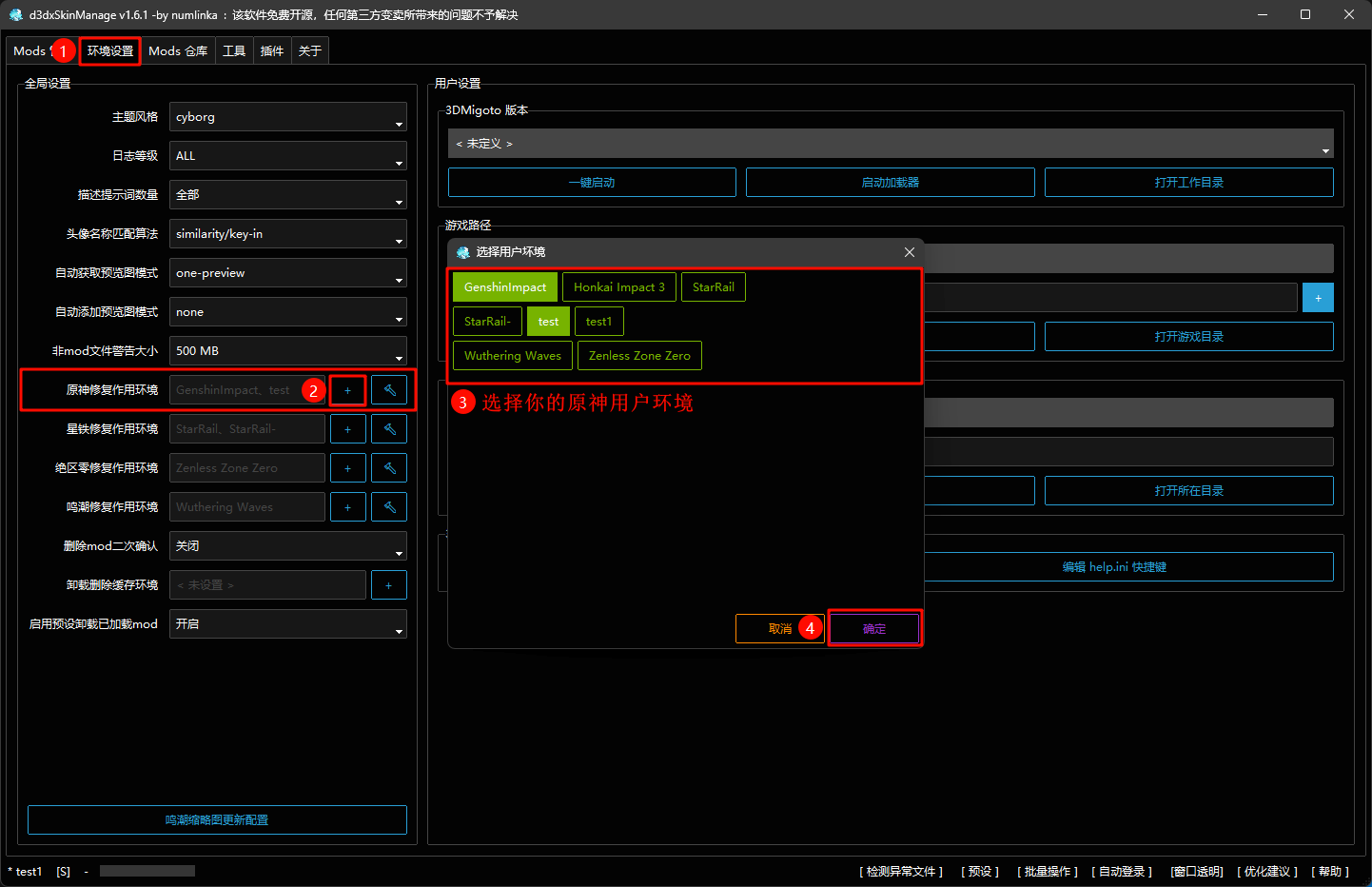The width and height of the screenshot is (1372, 887).
Task: Click the 打开工作目录 button
Action: pos(1189,182)
